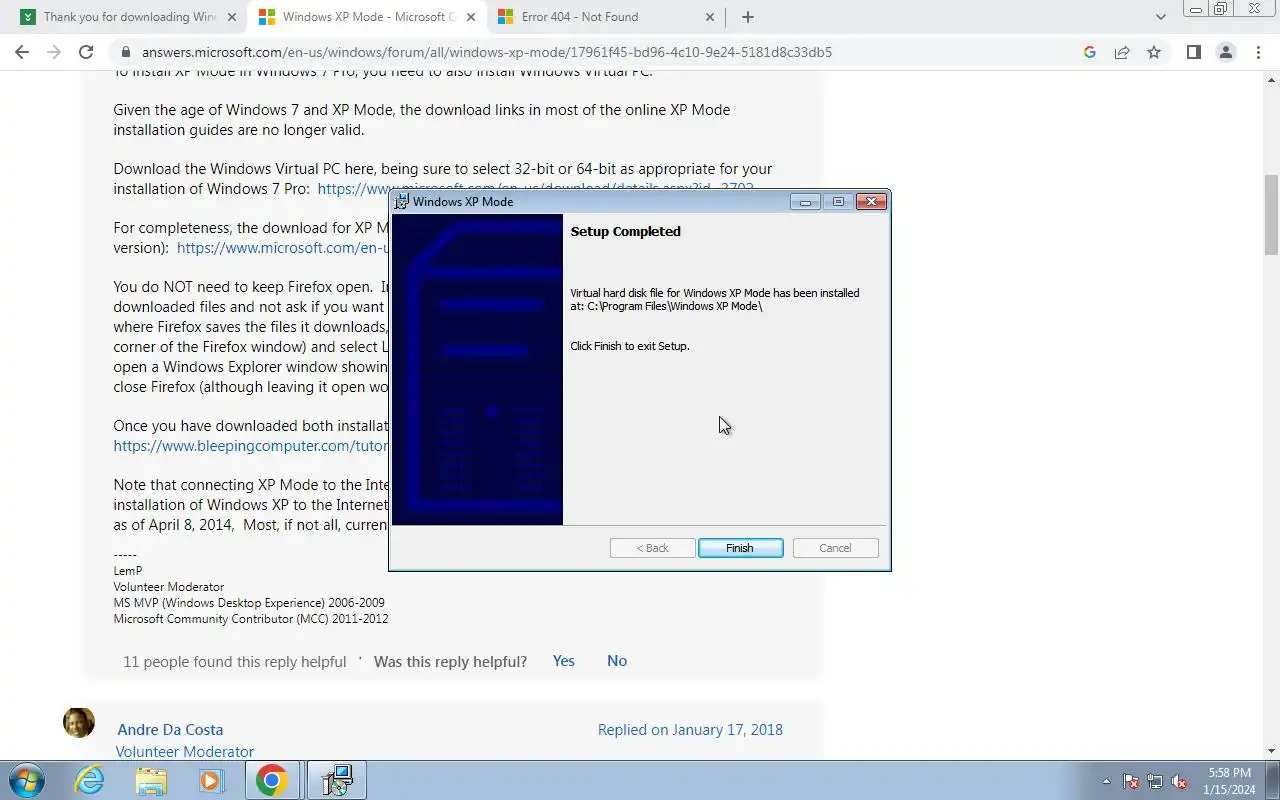Open the Windows Start menu
The image size is (1280, 800).
coord(26,780)
